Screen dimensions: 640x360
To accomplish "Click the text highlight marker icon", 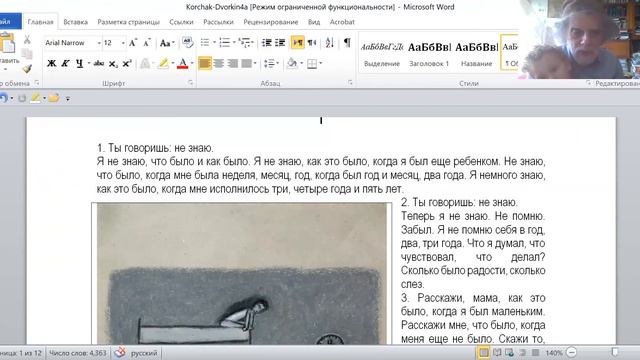I will (163, 64).
